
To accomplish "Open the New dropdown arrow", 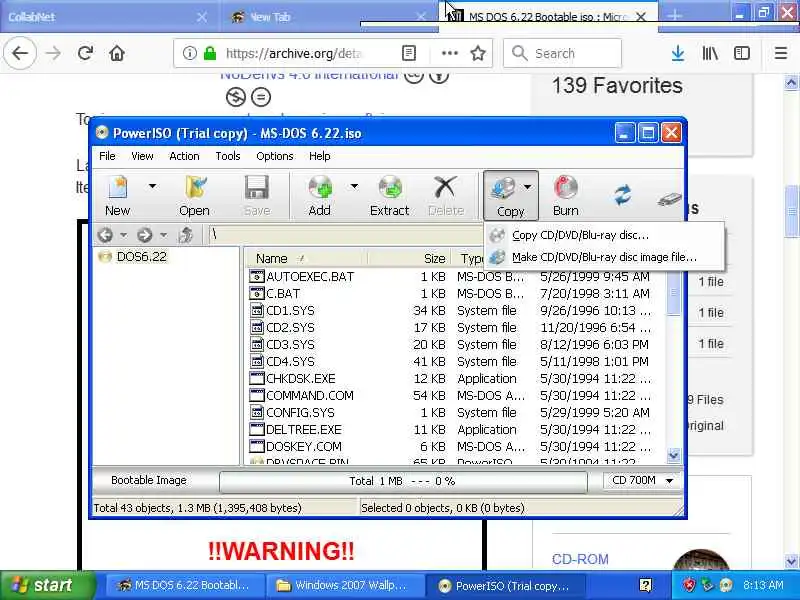I will tap(152, 187).
